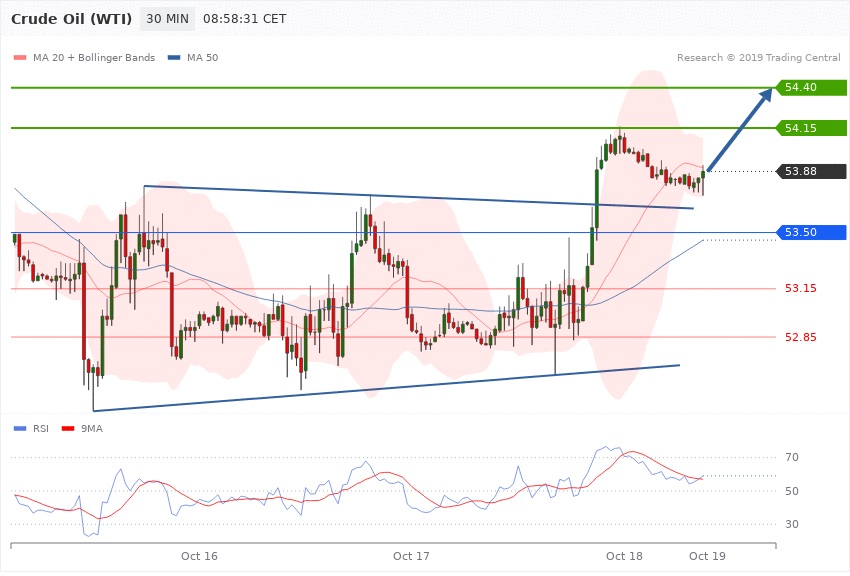Click the RSI 70 level label
The width and height of the screenshot is (850, 576).
coord(792,458)
